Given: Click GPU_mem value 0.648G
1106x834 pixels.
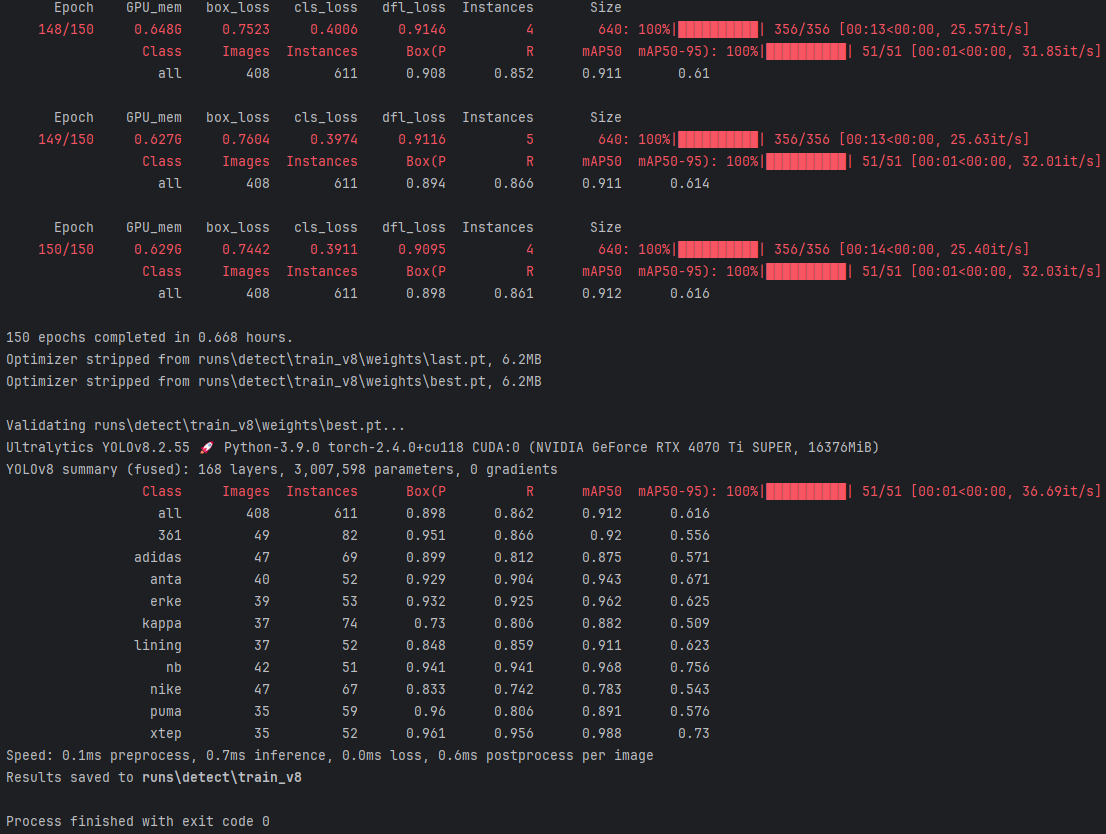Looking at the screenshot, I should point(158,30).
